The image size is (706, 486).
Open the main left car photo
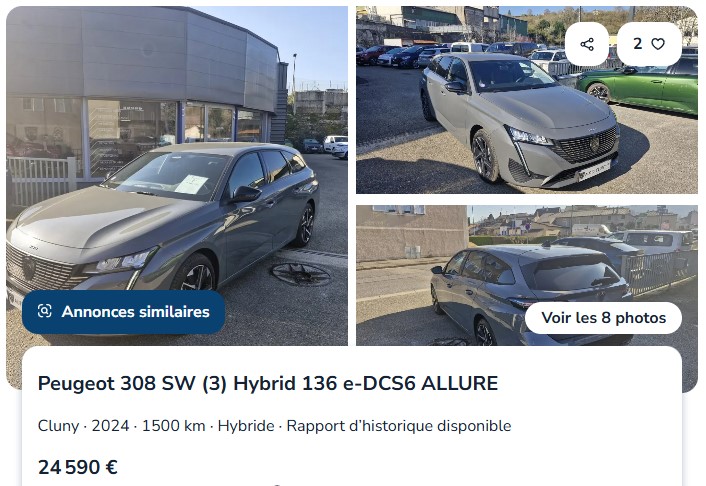[x=177, y=176]
